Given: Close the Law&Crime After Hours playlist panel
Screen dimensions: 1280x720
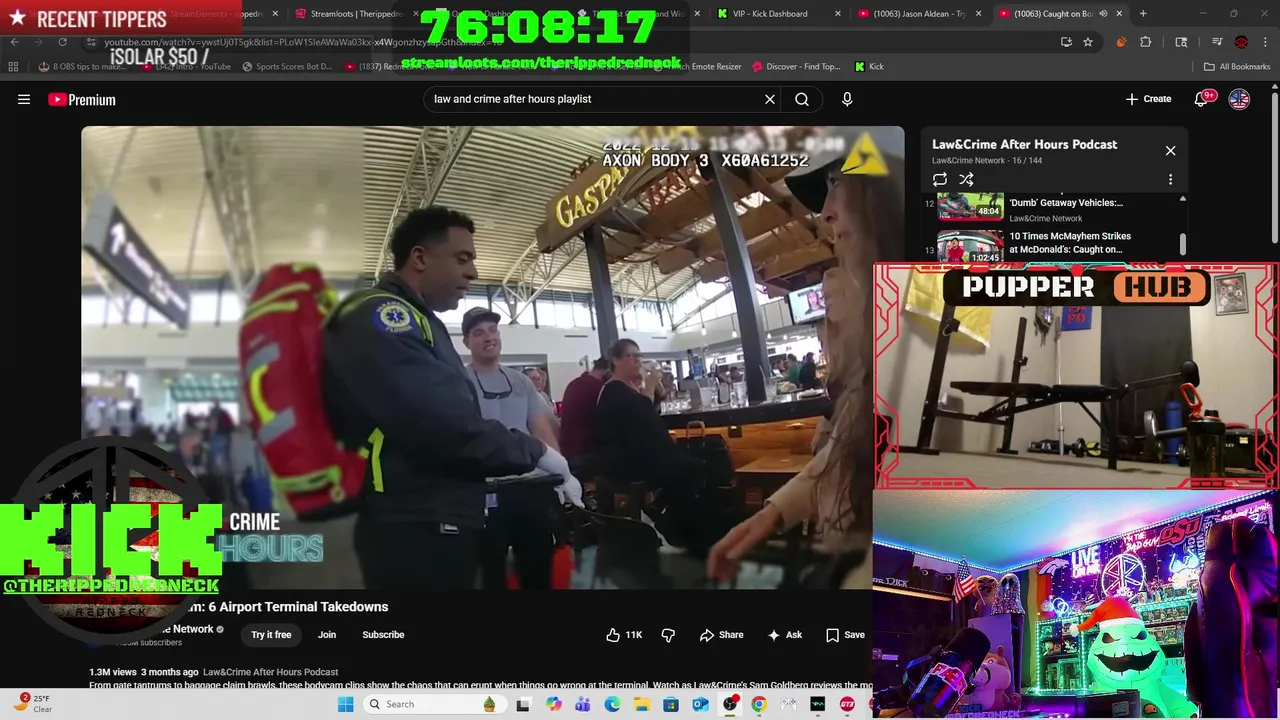Looking at the screenshot, I should [x=1170, y=151].
